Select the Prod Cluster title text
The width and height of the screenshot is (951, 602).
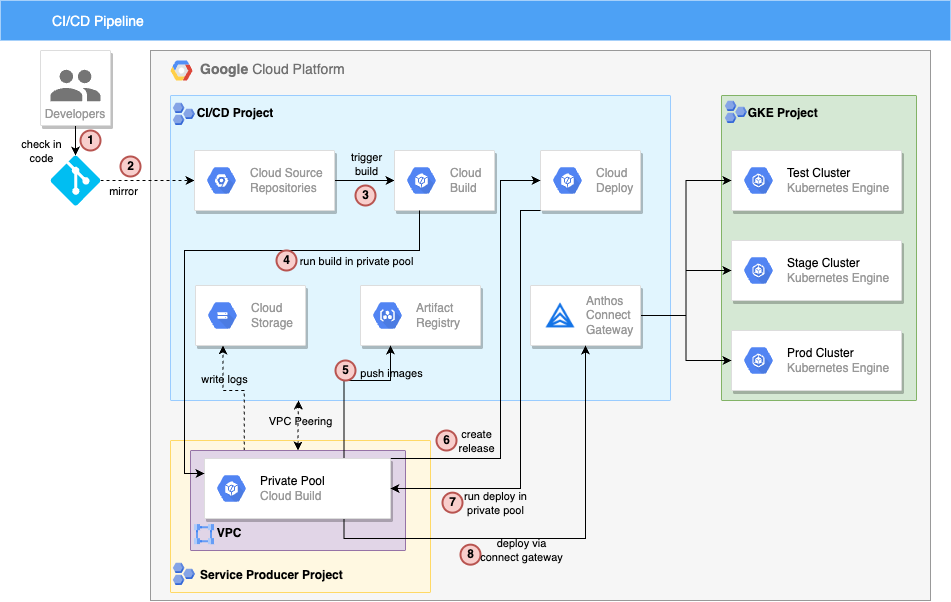click(x=820, y=352)
